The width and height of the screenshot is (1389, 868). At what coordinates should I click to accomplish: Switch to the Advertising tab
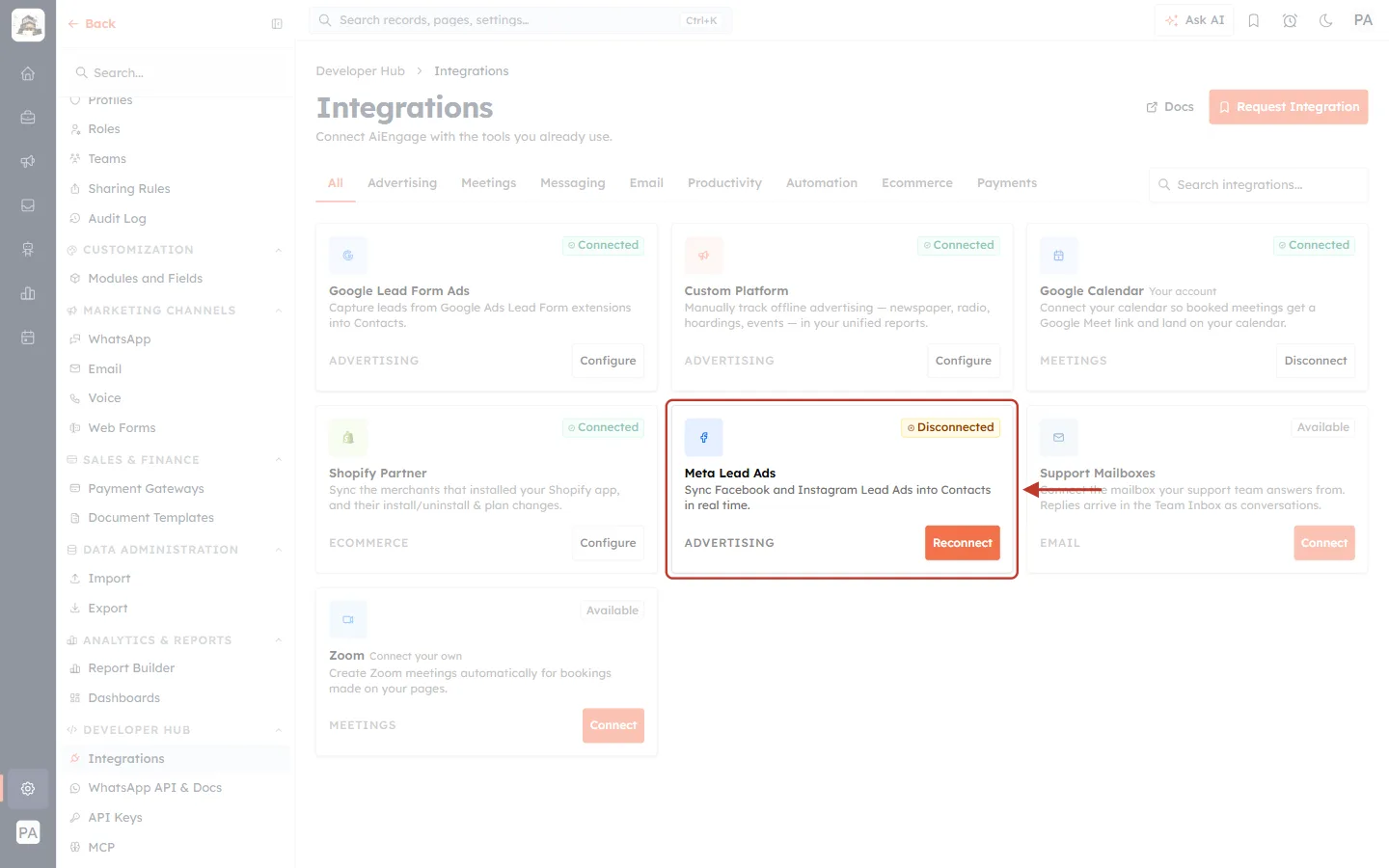(402, 183)
